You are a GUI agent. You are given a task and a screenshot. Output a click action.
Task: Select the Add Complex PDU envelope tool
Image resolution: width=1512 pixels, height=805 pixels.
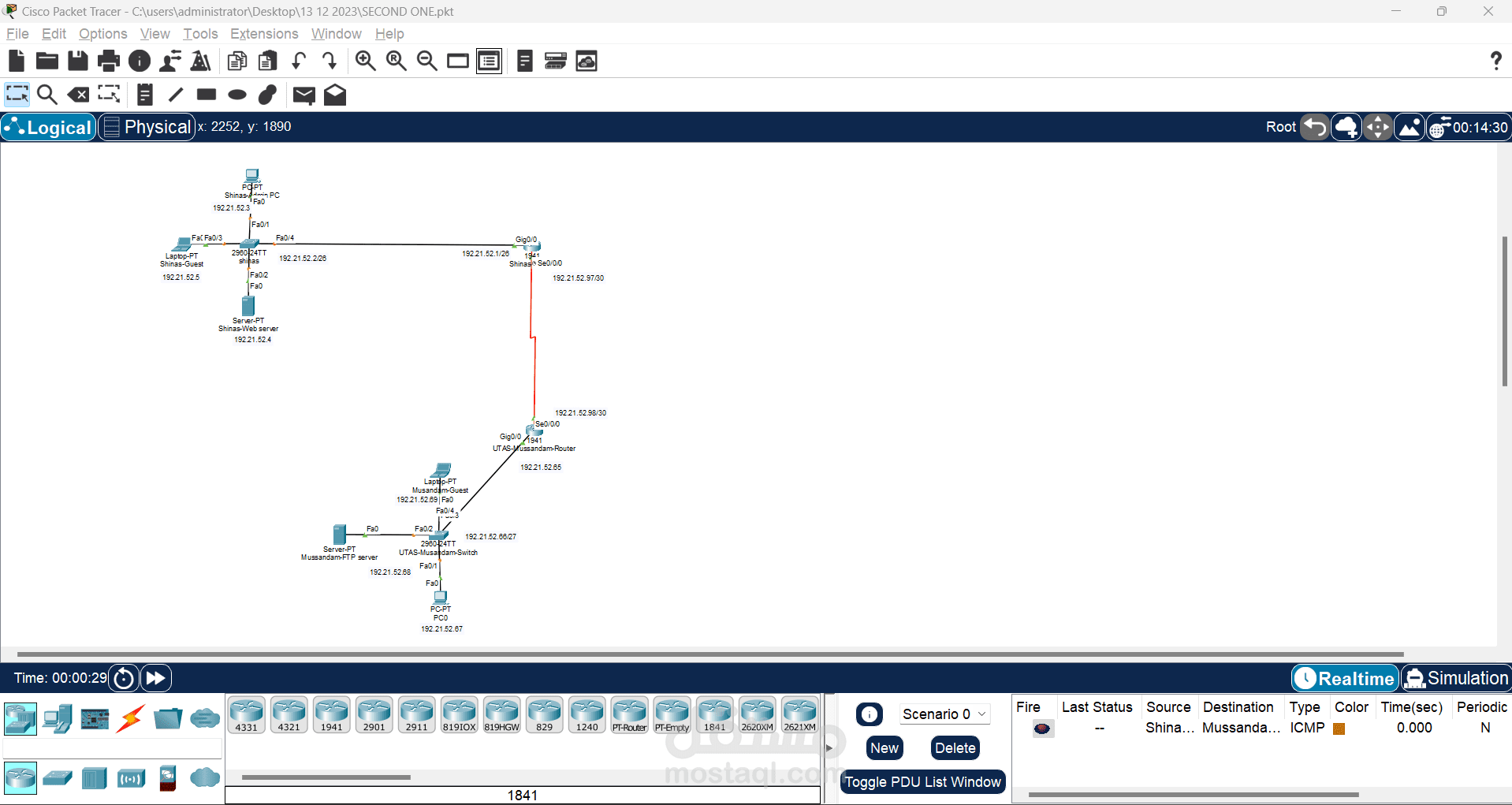coord(334,95)
